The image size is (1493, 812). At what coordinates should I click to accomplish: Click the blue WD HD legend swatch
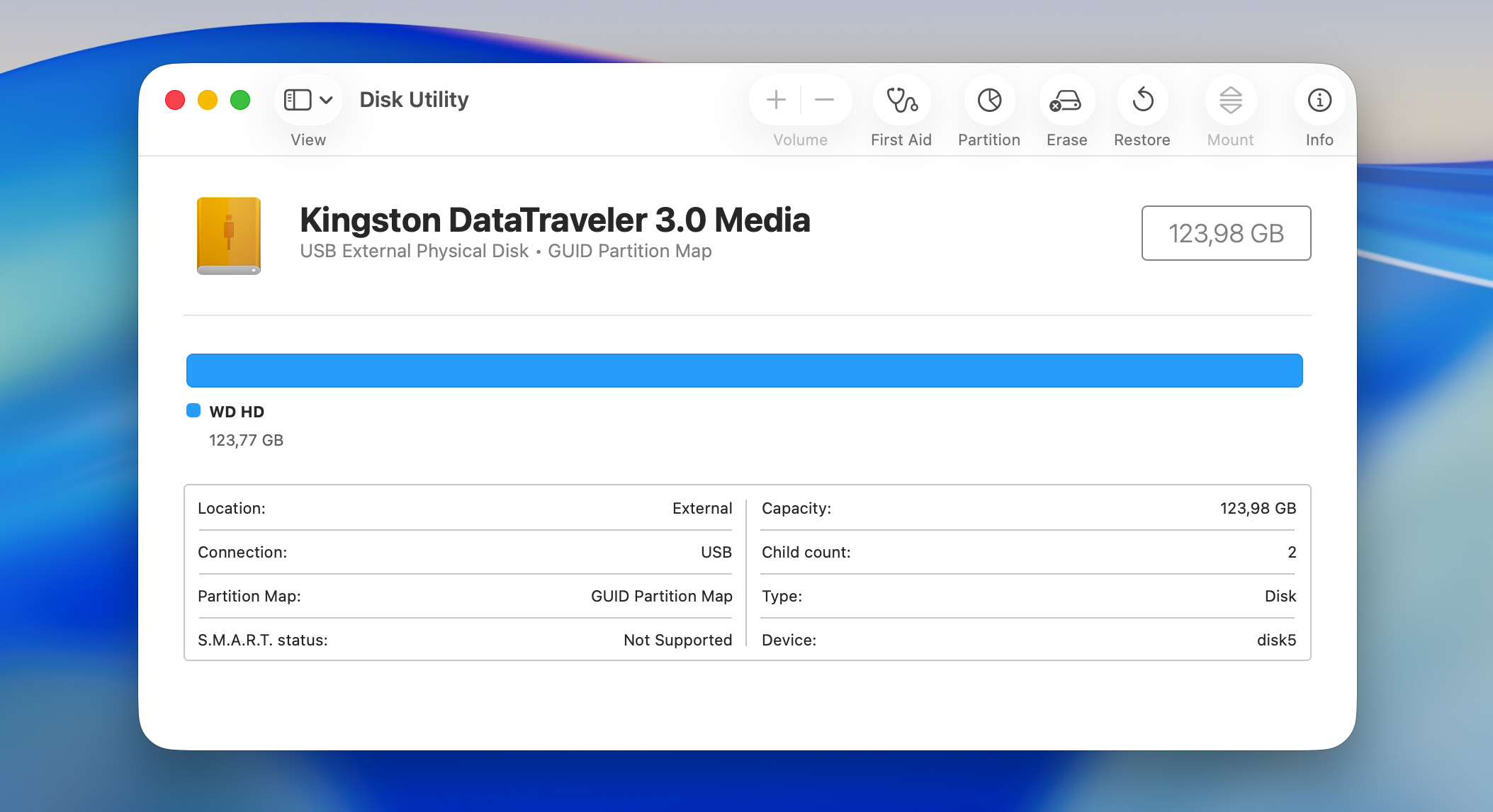tap(193, 410)
